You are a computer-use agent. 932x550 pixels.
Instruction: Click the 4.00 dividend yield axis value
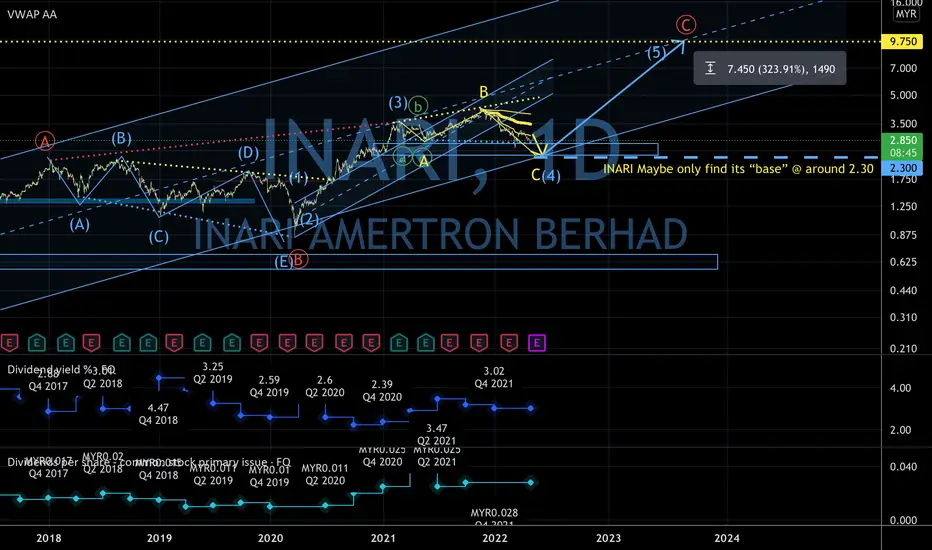point(900,388)
